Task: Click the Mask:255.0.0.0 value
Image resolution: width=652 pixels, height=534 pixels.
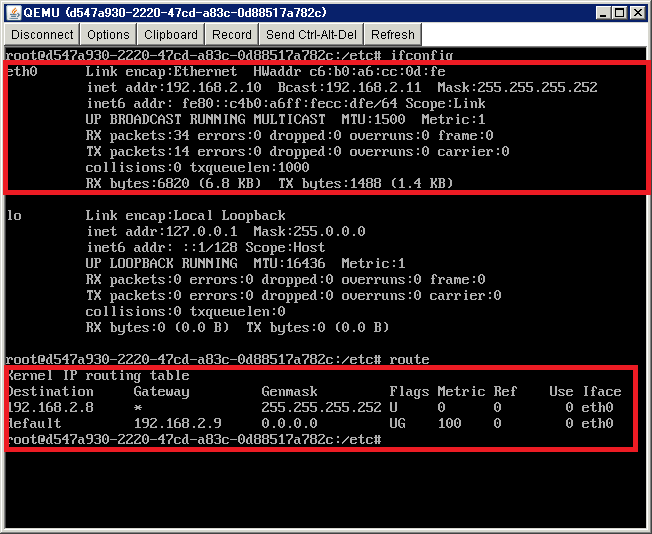Action: click(x=309, y=231)
